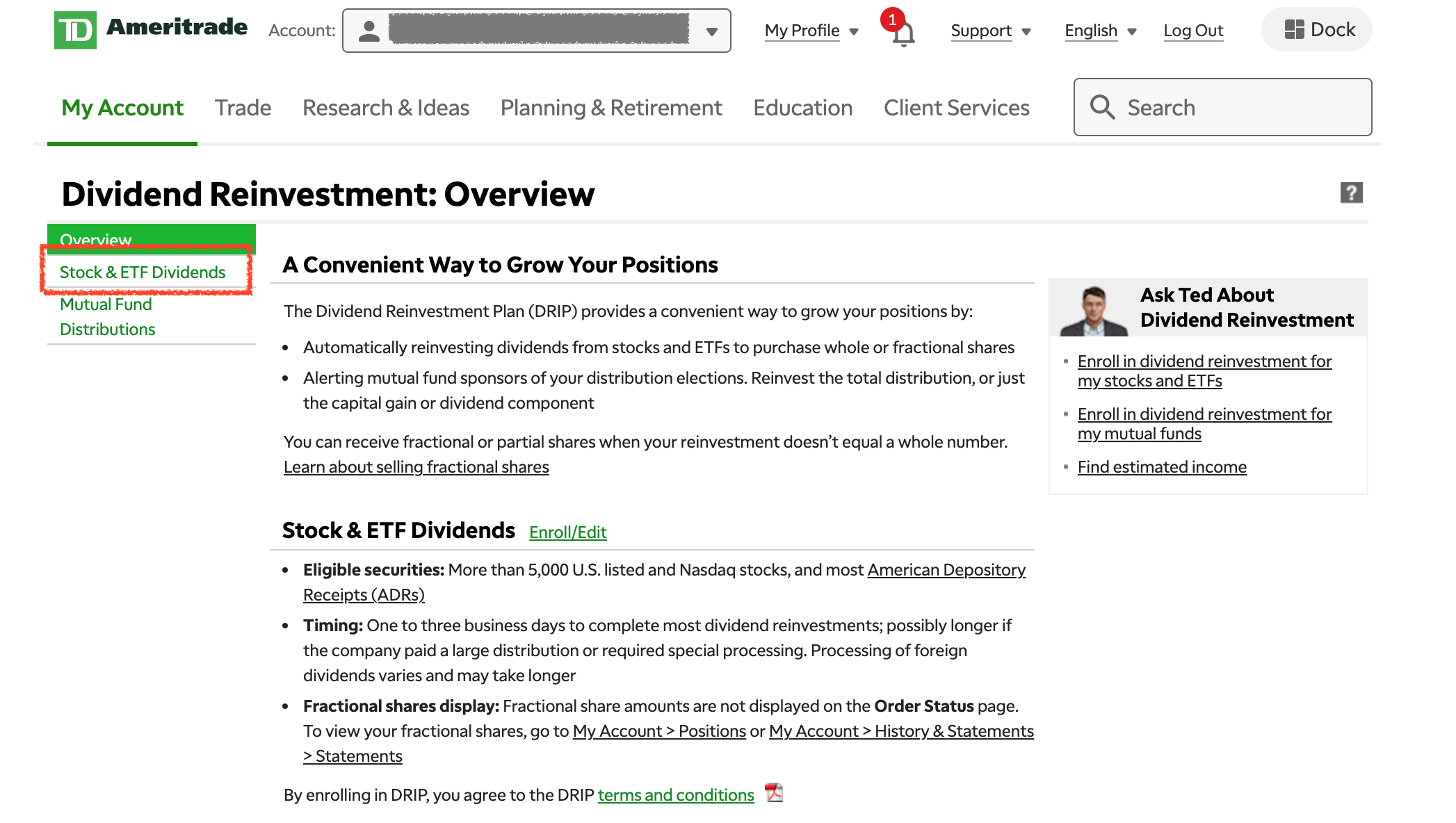Follow the My Account > Positions link
The image size is (1456, 823).
pos(659,731)
